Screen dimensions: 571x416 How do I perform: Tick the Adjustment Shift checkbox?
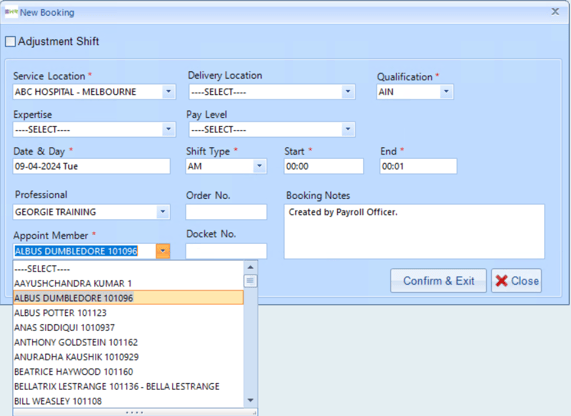[x=10, y=42]
